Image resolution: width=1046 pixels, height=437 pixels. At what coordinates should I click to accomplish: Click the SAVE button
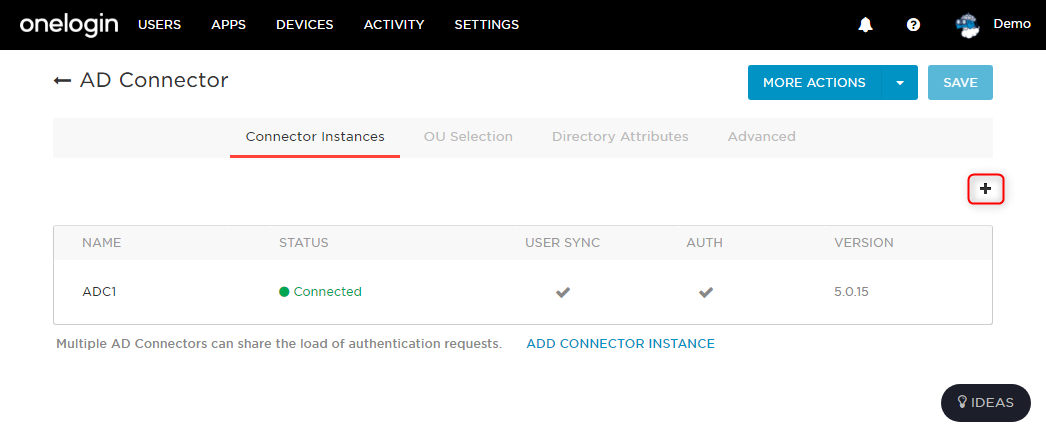tap(960, 83)
